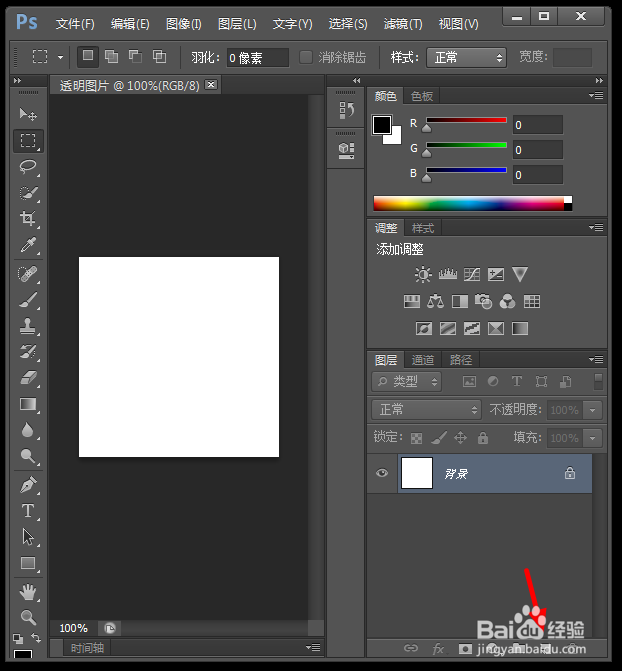622x671 pixels.
Task: Select the Spot Healing Brush tool
Action: 28,274
